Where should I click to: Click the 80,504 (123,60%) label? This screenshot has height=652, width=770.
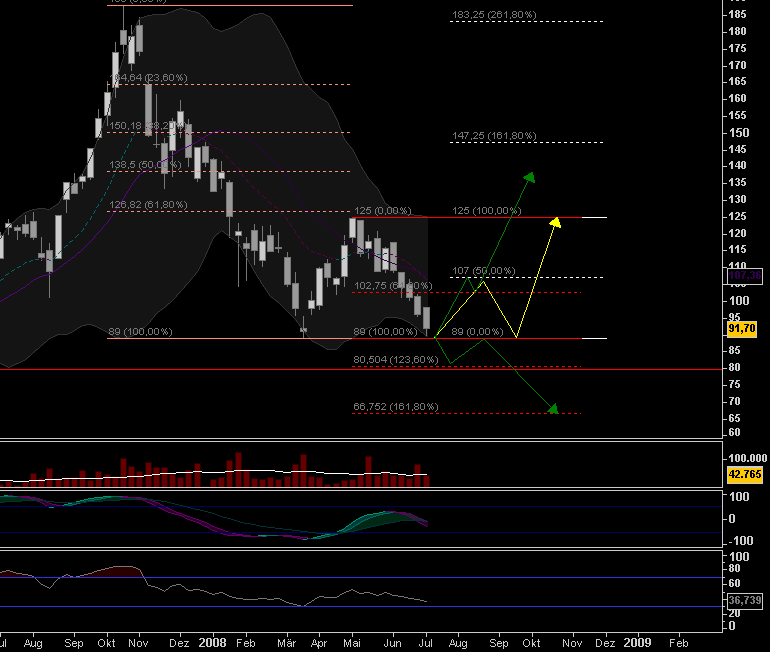click(396, 359)
